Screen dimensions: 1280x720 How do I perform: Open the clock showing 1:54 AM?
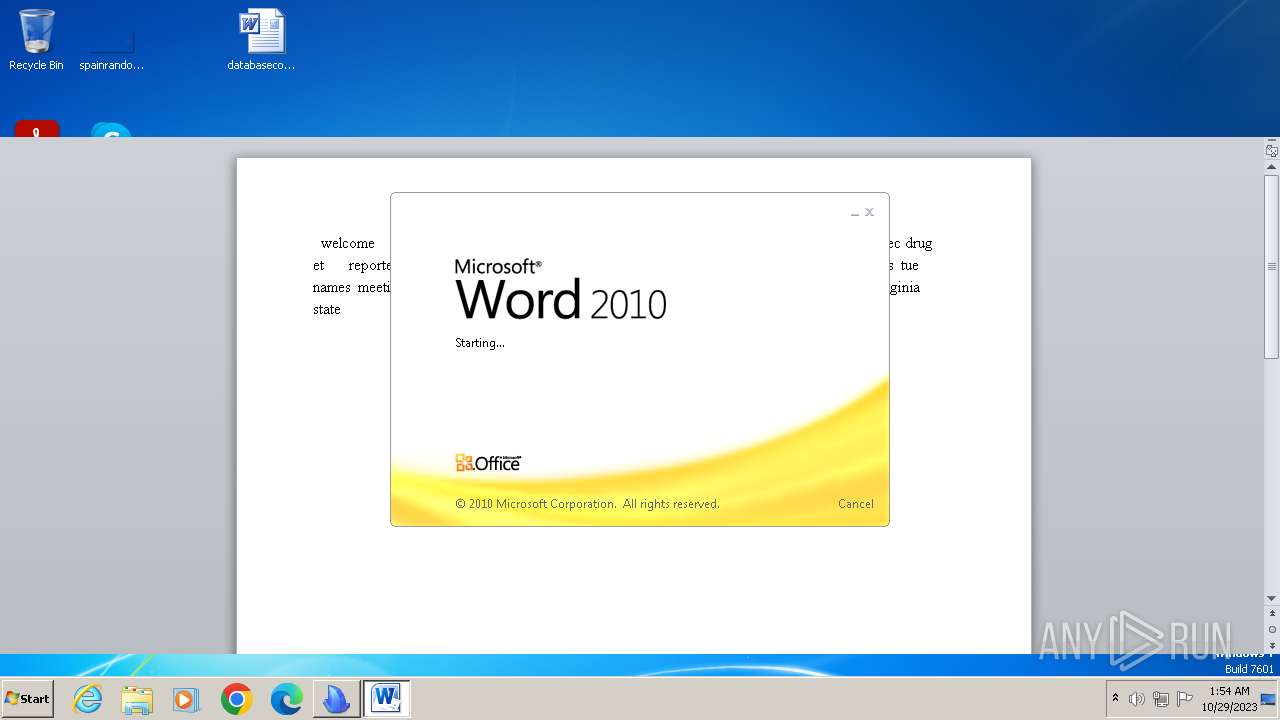(1229, 699)
